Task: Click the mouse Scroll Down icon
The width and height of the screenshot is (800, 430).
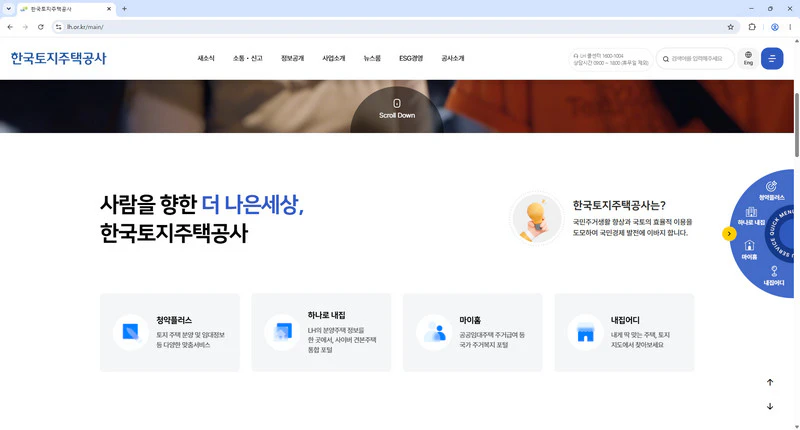Action: point(397,104)
